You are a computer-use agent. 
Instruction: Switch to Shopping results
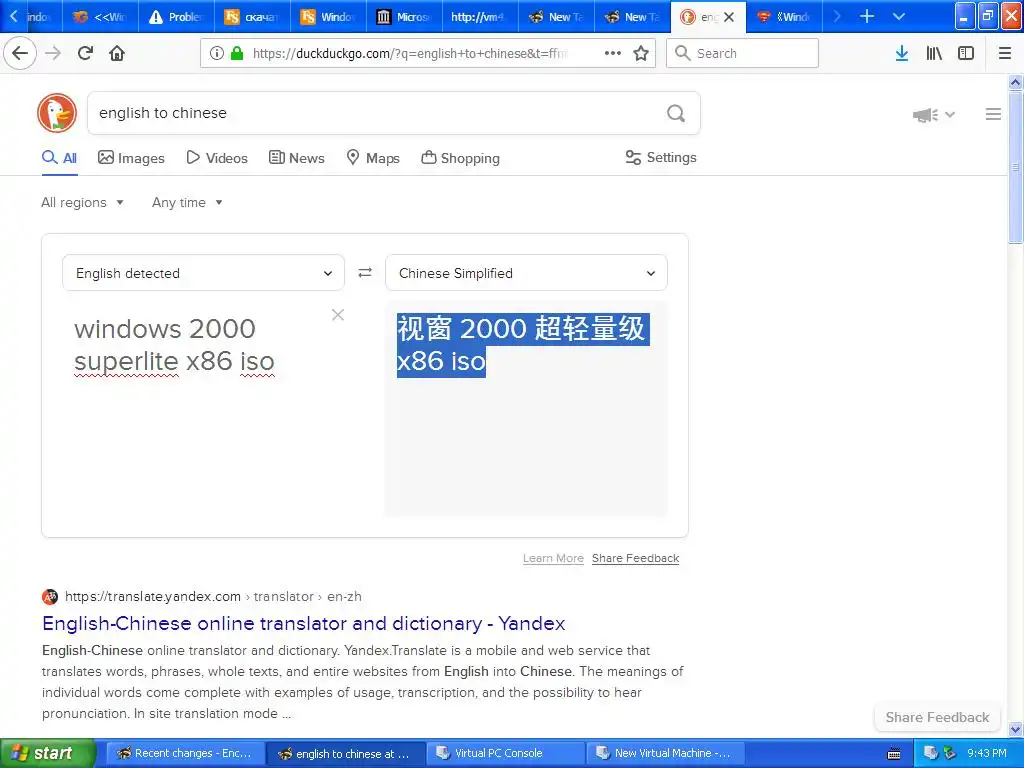point(460,158)
